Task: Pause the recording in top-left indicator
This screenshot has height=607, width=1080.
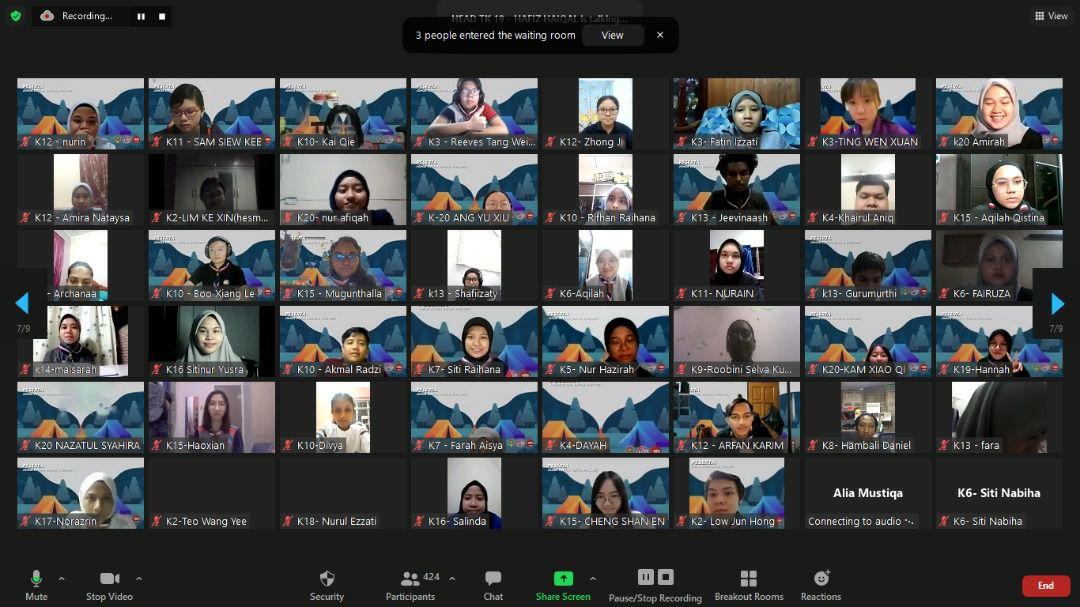Action: tap(140, 16)
